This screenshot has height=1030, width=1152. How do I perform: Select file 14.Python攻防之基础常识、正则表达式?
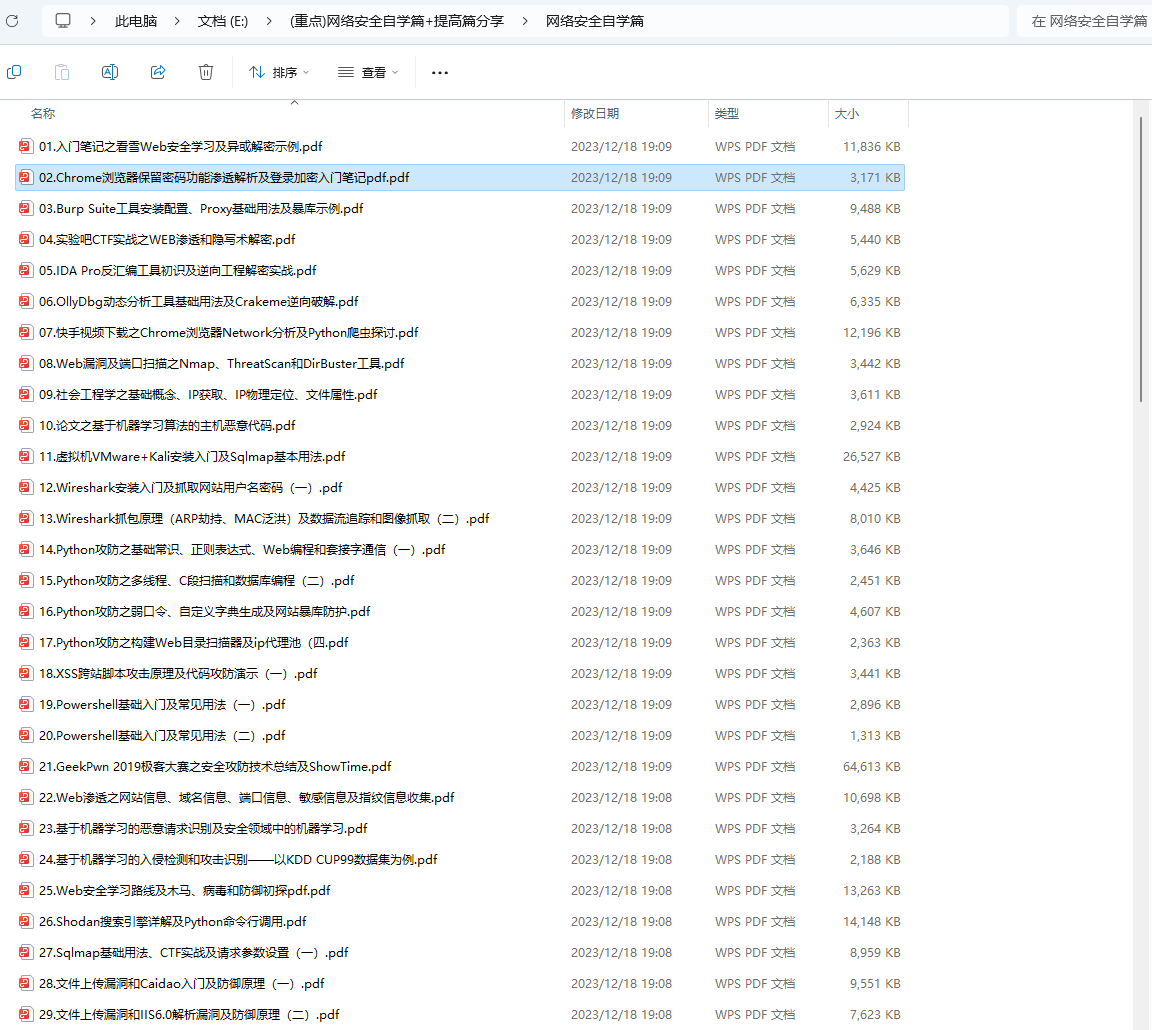460,550
